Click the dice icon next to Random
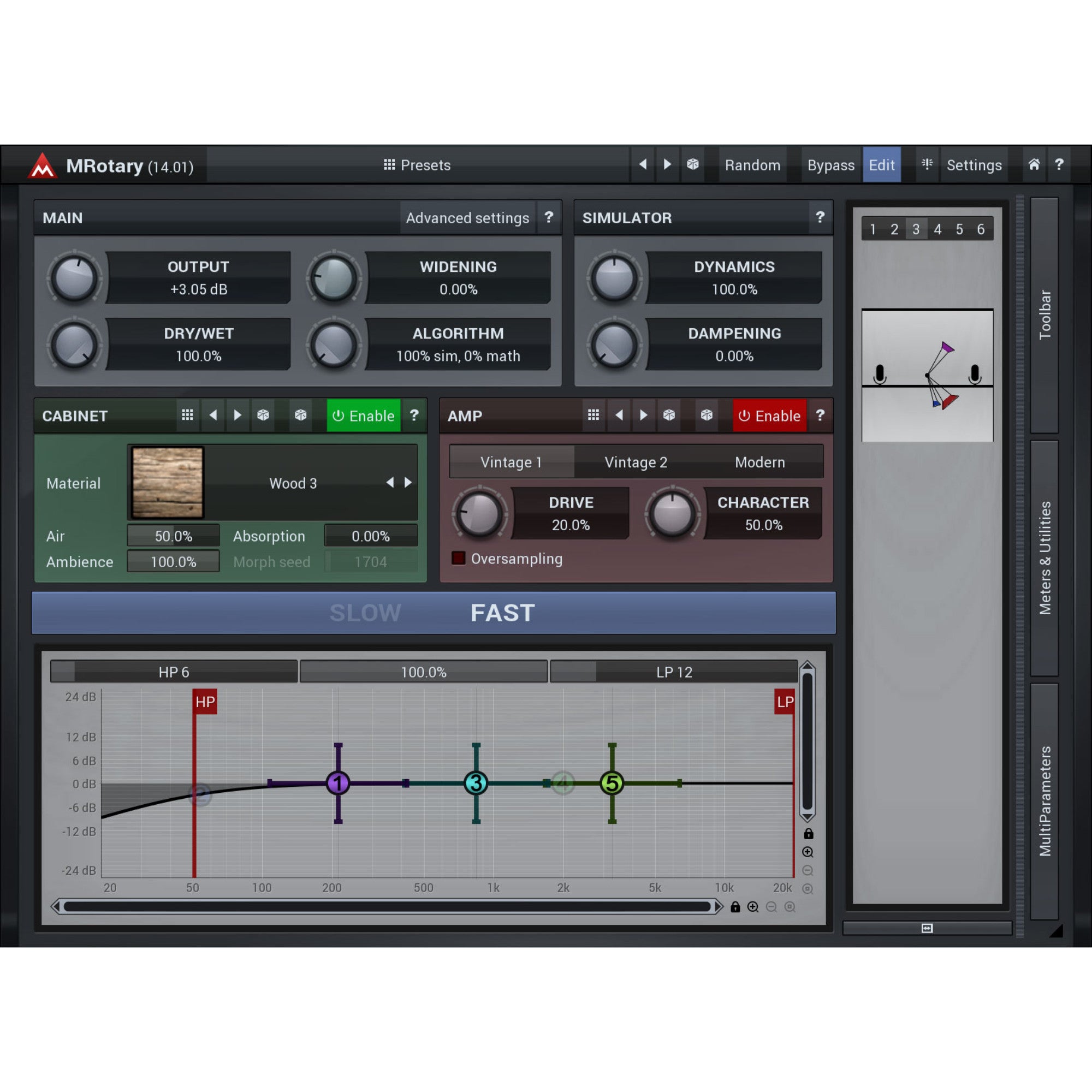1092x1092 pixels. click(692, 164)
